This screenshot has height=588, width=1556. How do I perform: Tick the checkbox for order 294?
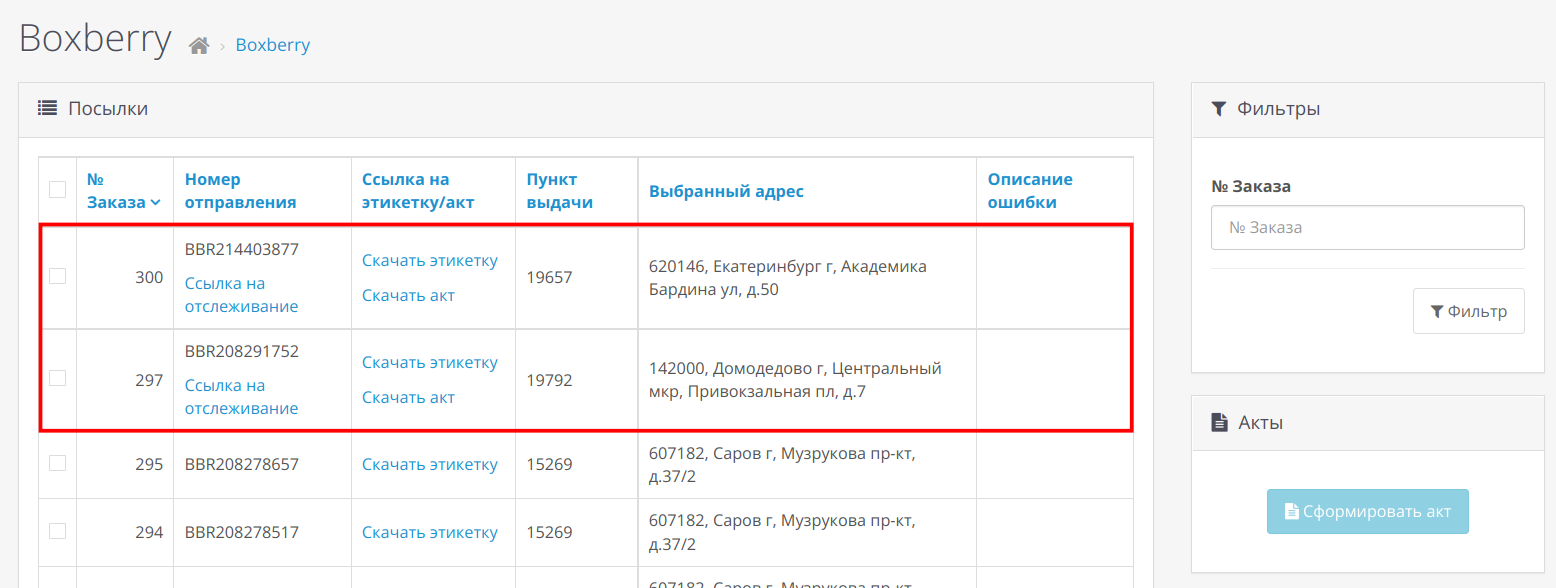click(x=58, y=531)
